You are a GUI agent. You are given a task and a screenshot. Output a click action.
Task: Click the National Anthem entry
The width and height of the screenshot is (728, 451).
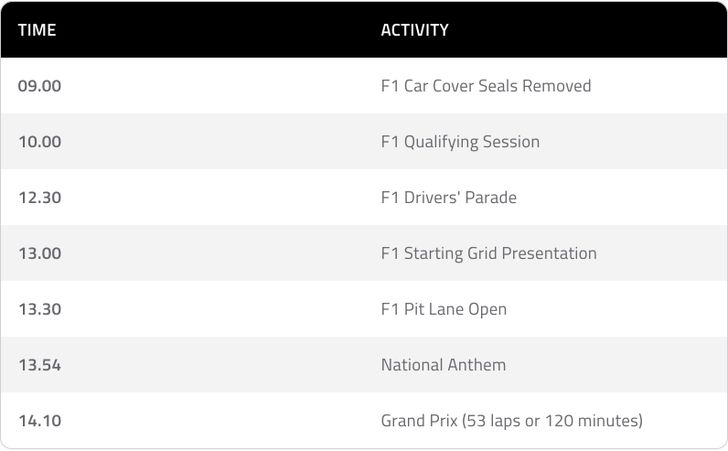point(443,365)
